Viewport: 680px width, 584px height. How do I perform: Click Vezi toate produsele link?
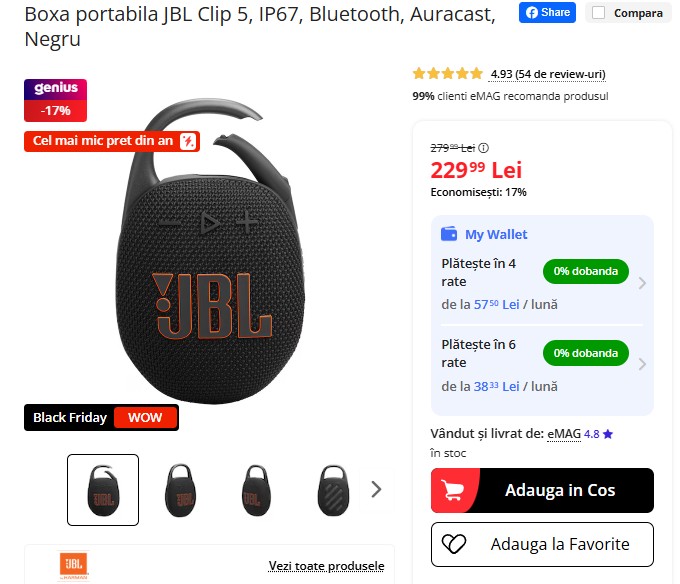326,566
